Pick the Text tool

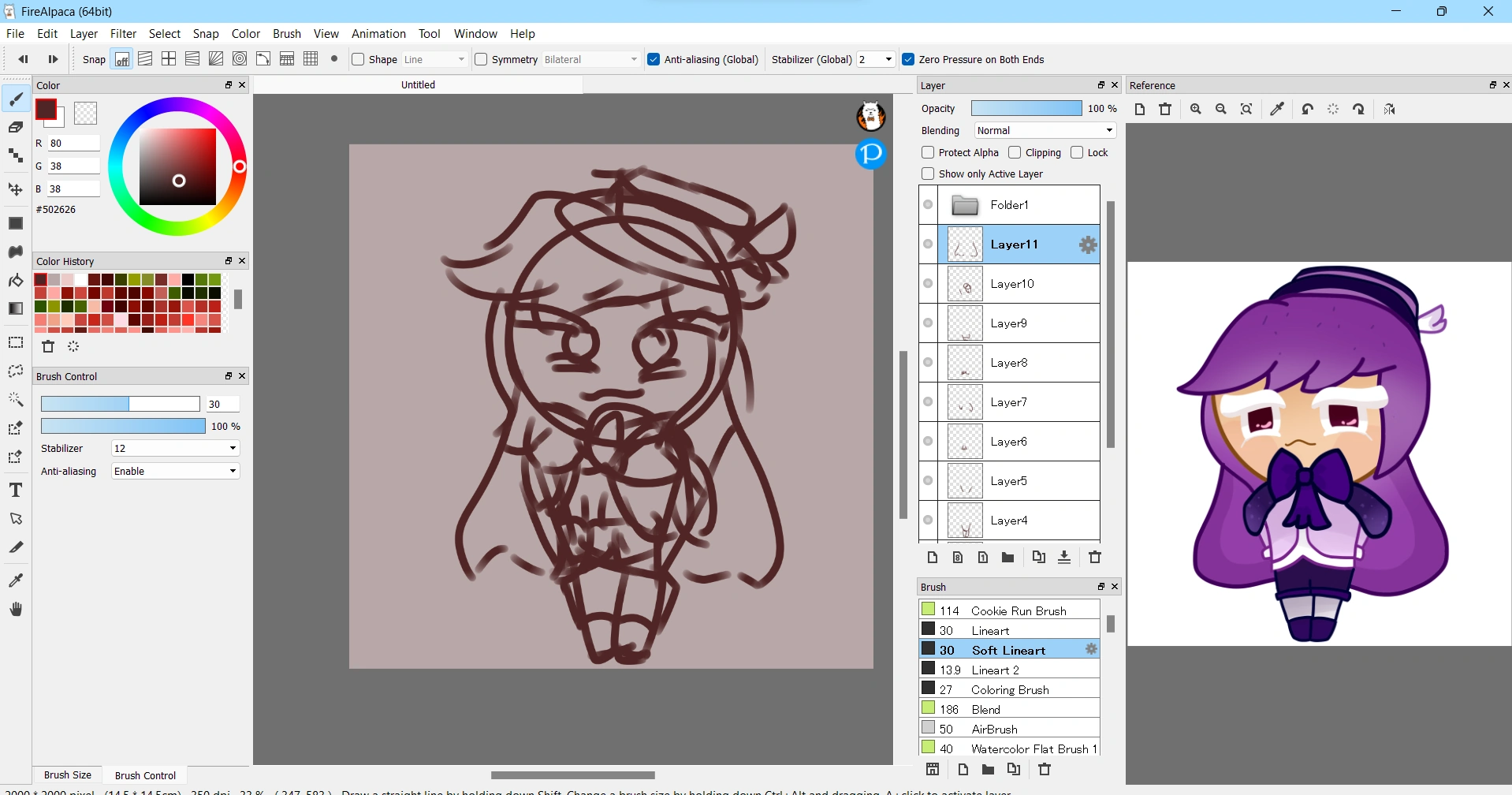pos(16,490)
